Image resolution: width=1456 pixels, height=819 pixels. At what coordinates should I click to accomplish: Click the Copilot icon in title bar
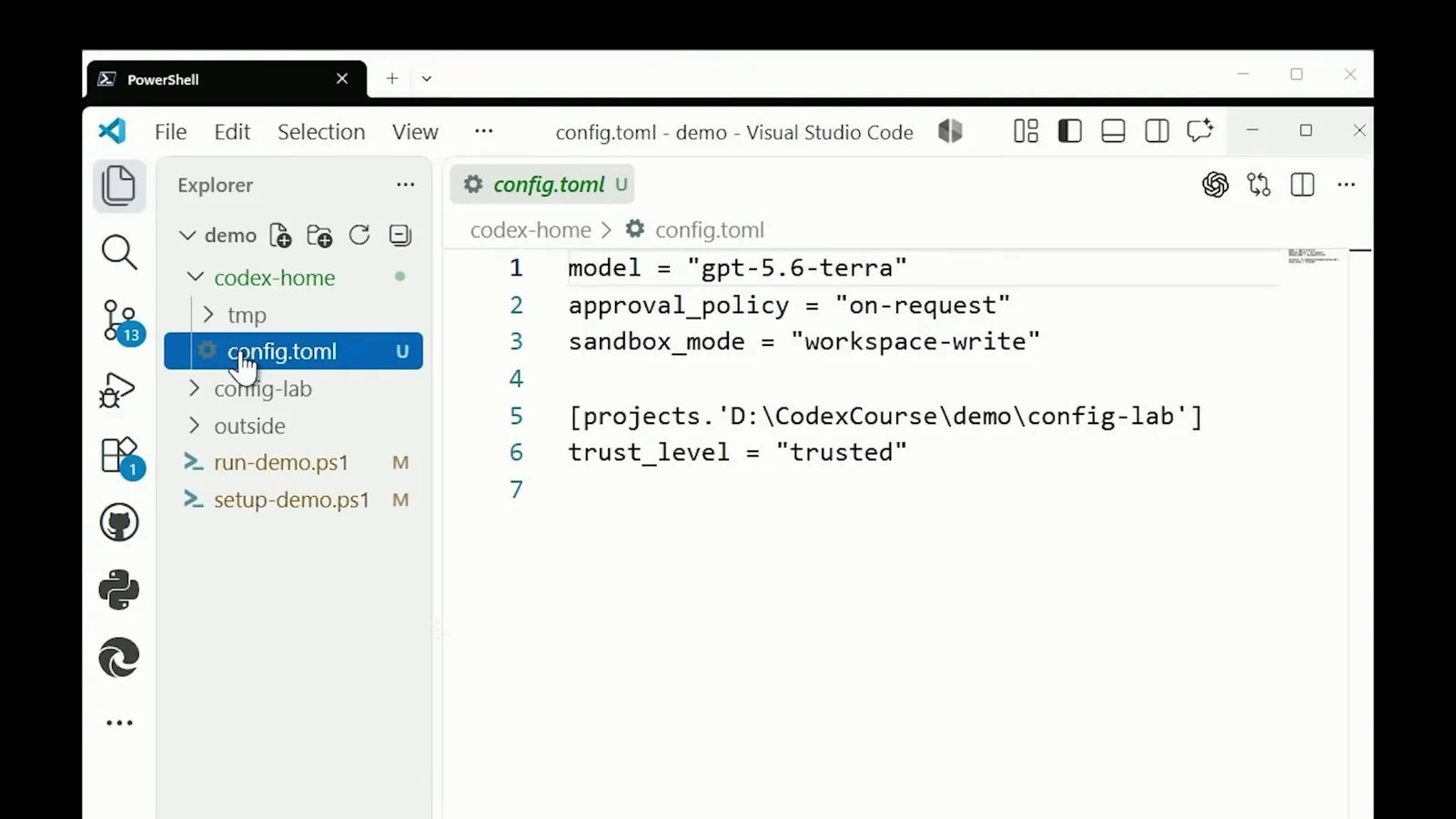pos(950,131)
